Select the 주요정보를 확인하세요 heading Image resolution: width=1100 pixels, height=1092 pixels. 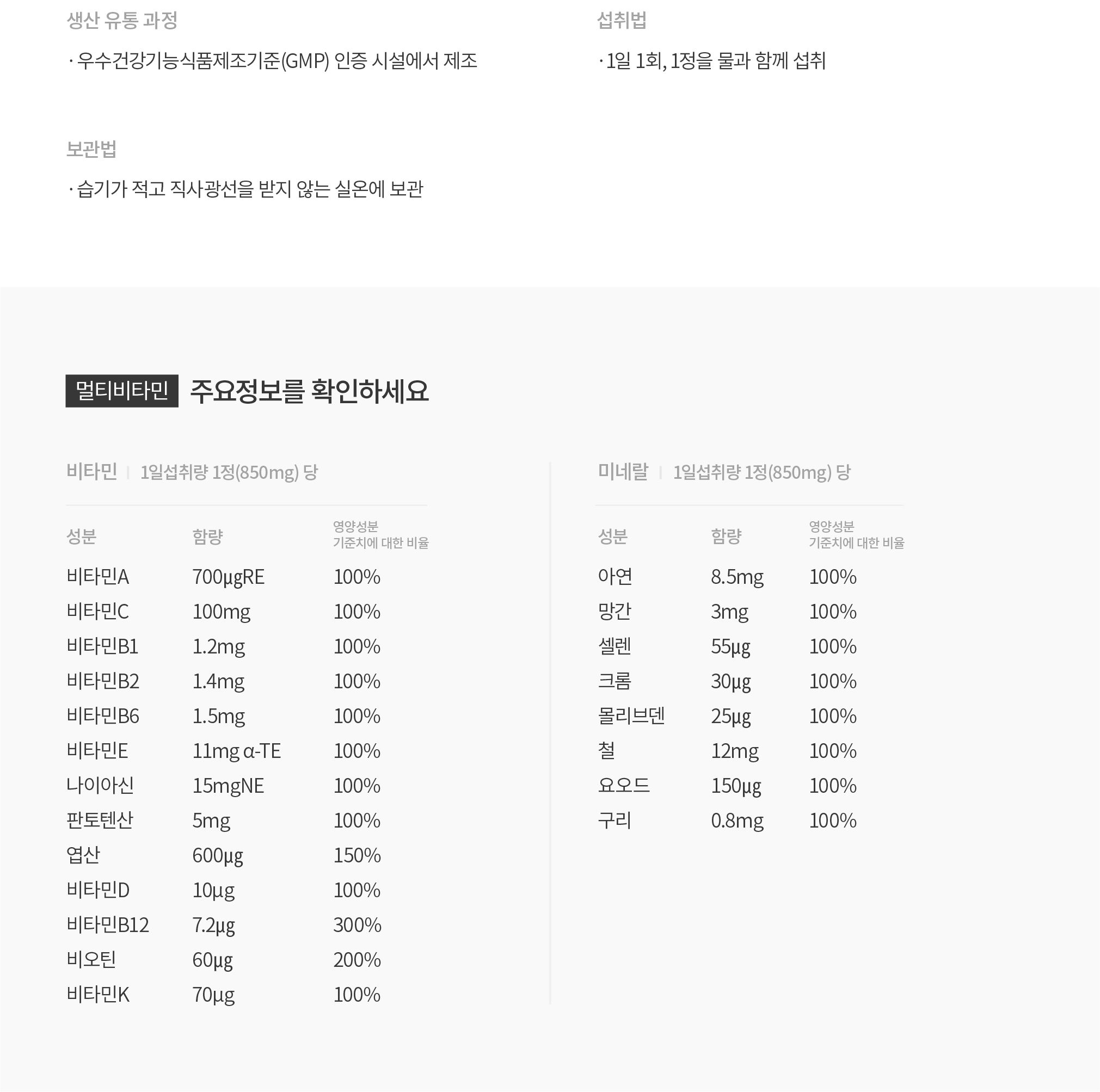309,391
